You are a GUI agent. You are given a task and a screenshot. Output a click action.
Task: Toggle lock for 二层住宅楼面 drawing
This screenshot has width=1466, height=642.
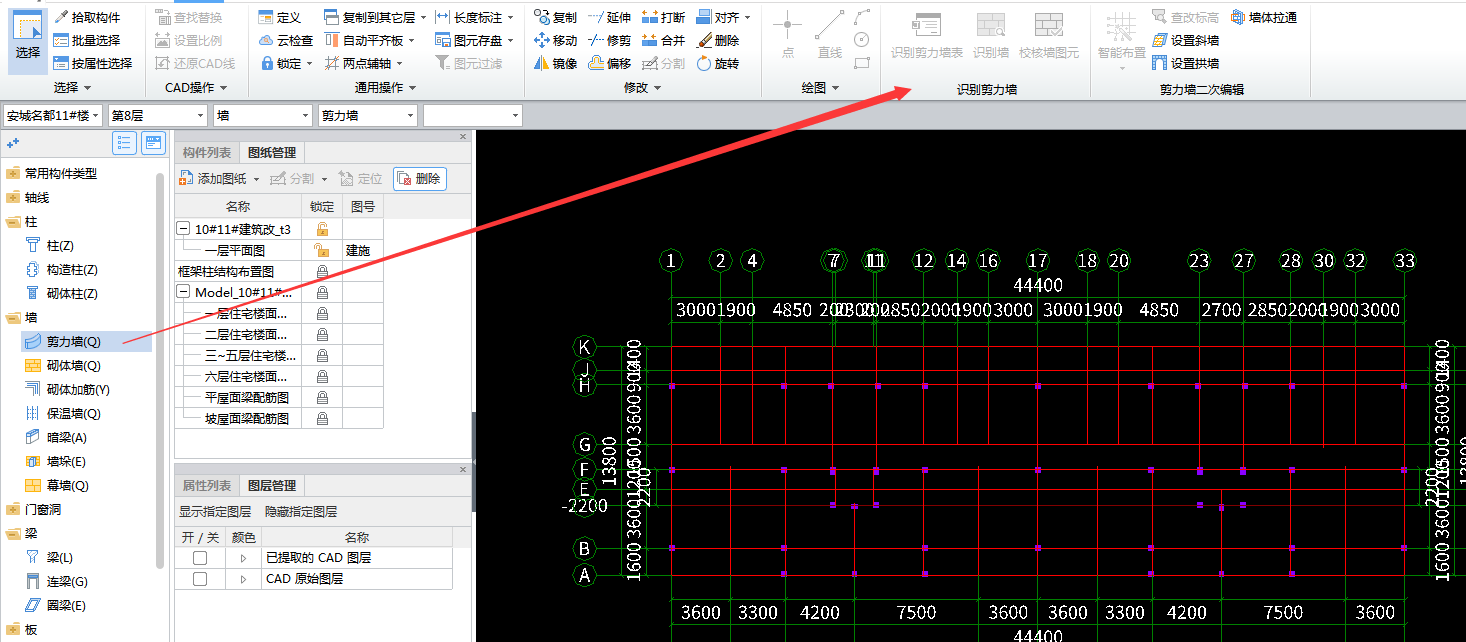322,334
